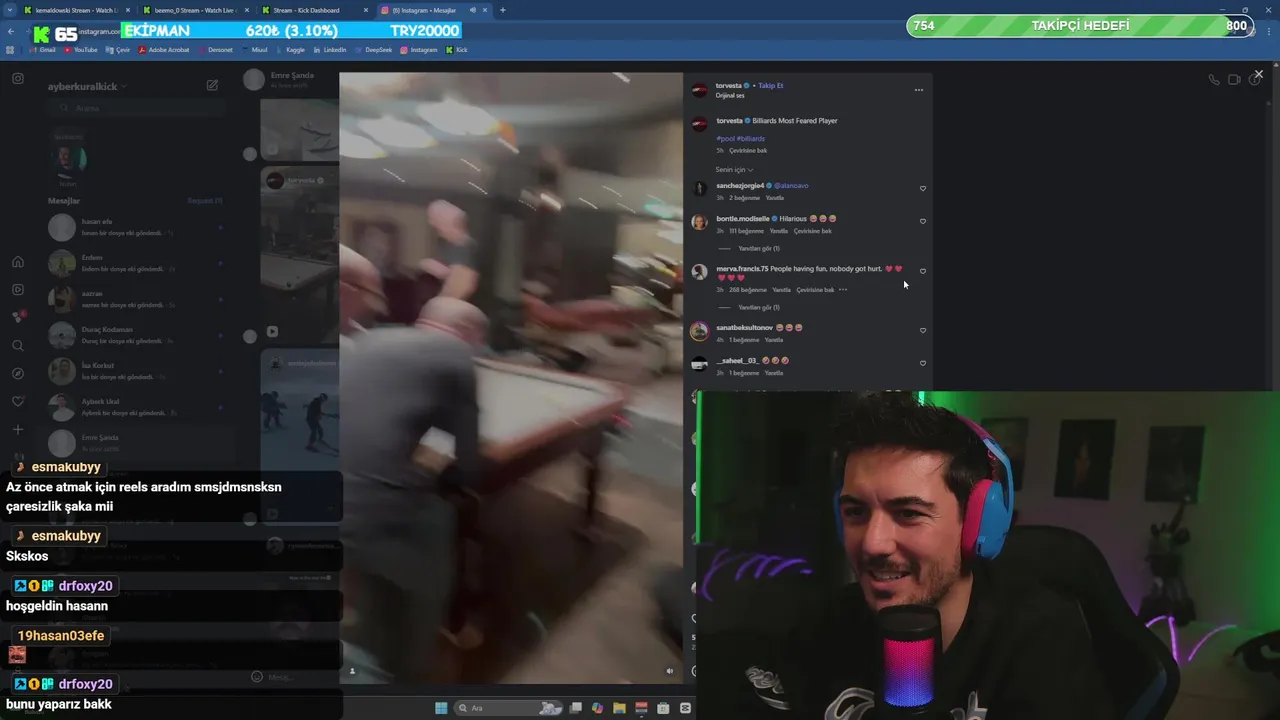The image size is (1280, 720).
Task: View '111 beğenme' likes on bontle.modiselle's comment
Action: pyautogui.click(x=746, y=231)
